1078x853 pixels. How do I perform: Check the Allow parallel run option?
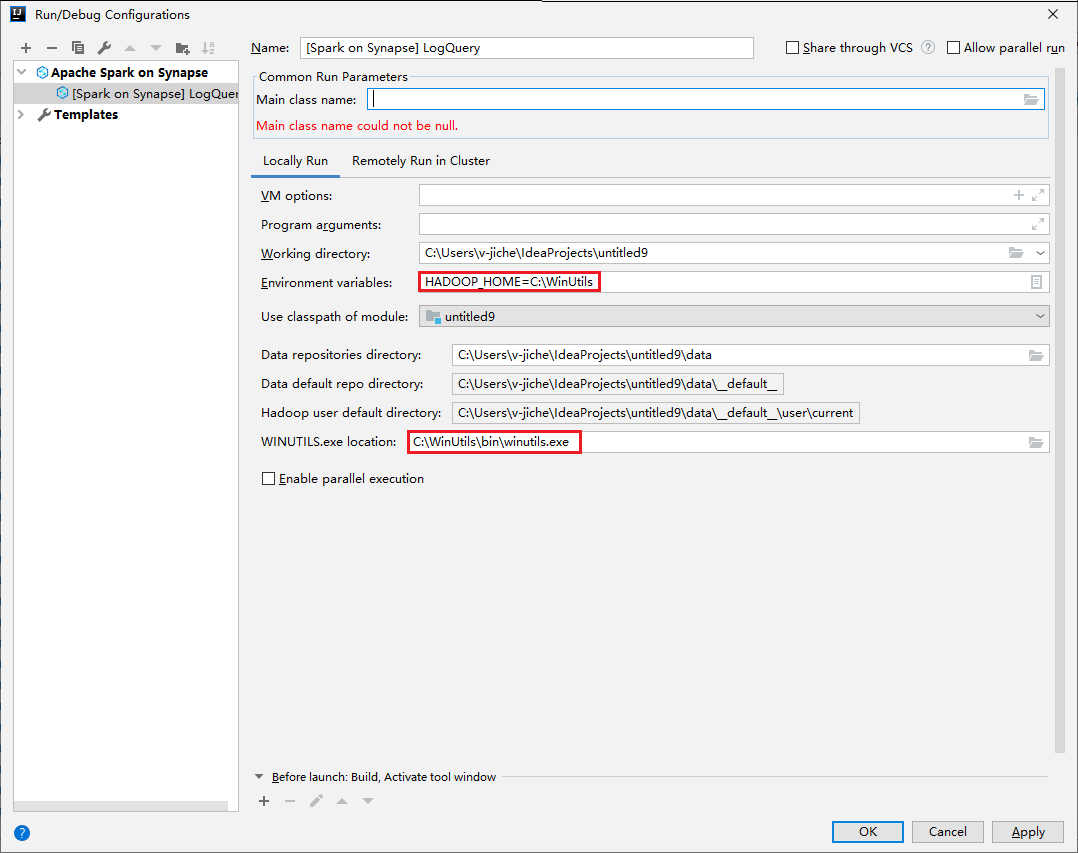click(952, 47)
